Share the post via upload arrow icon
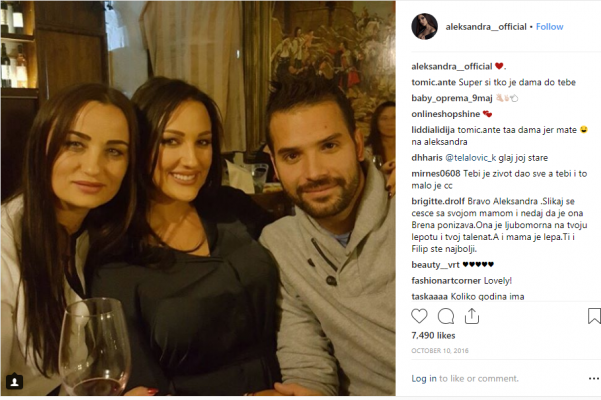This screenshot has width=601, height=400. point(472,316)
